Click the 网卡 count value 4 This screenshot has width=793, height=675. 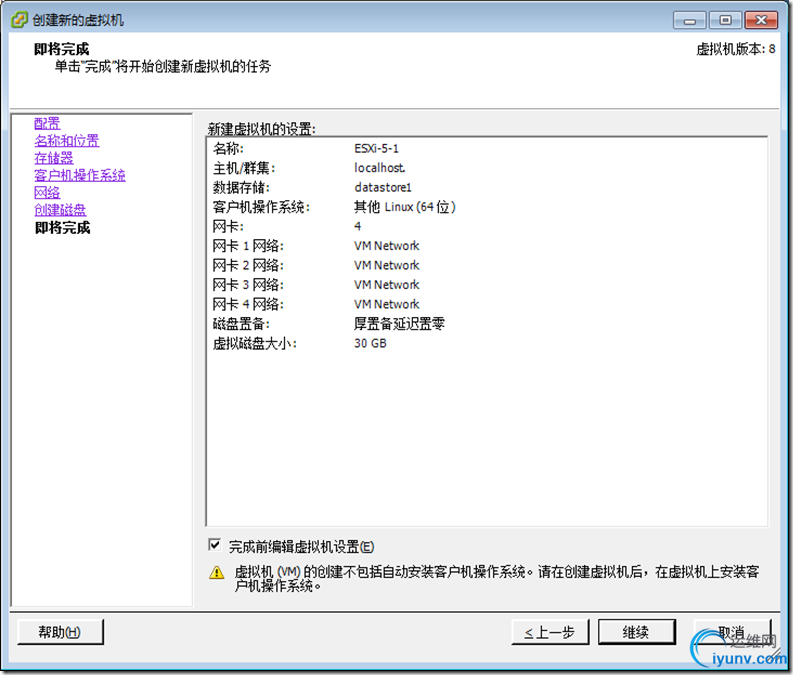pyautogui.click(x=358, y=227)
